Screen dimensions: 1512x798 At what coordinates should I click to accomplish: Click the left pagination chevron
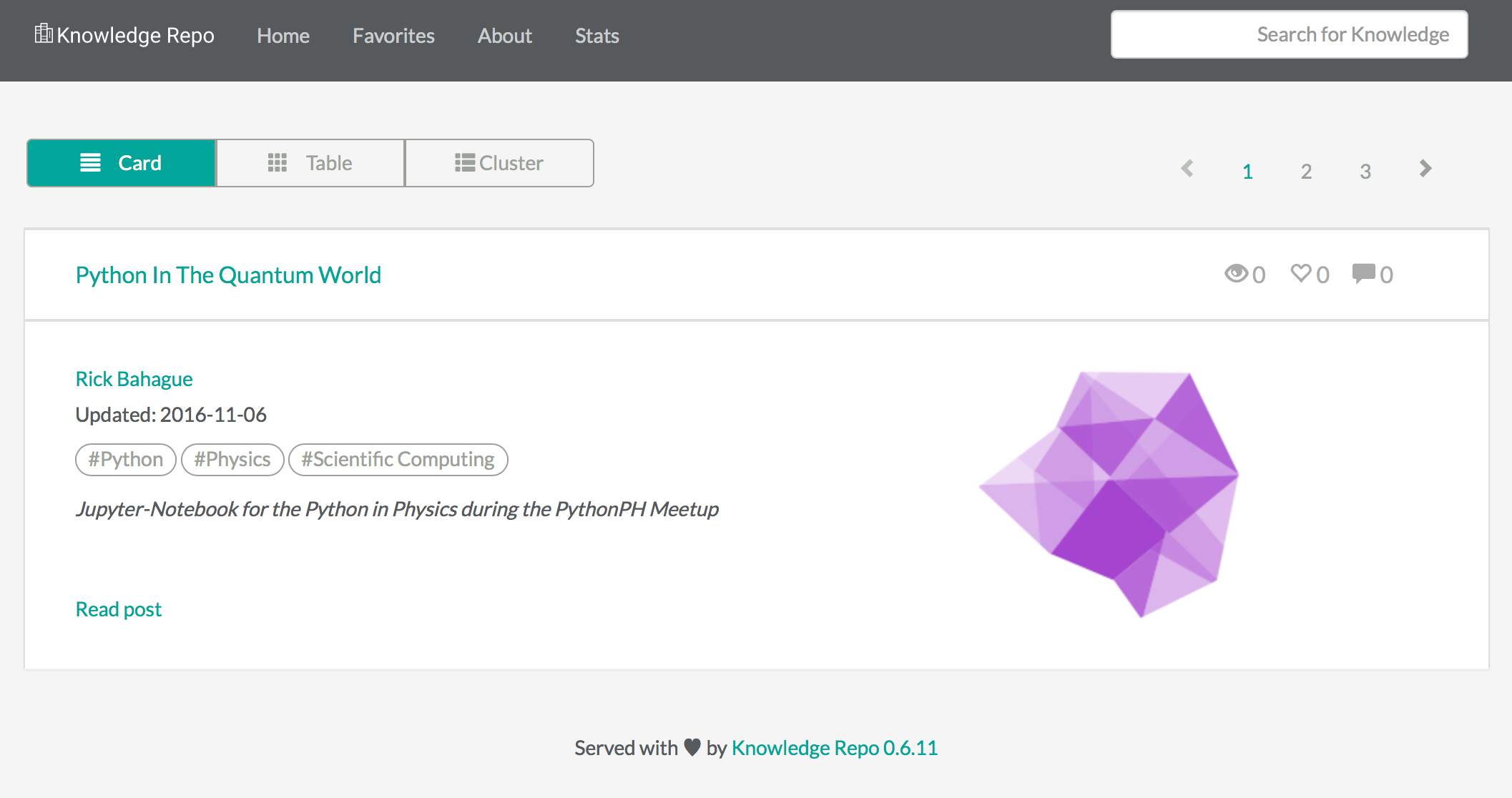point(1187,169)
